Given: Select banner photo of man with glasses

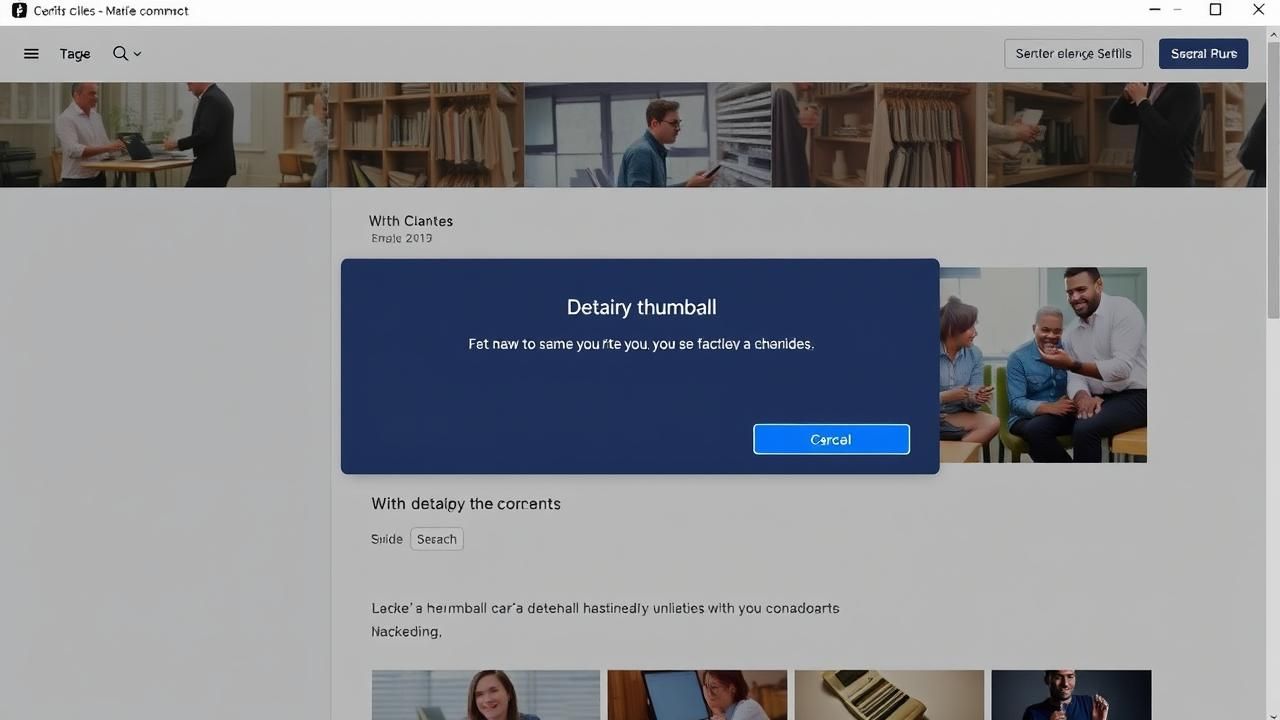Looking at the screenshot, I should coord(647,135).
